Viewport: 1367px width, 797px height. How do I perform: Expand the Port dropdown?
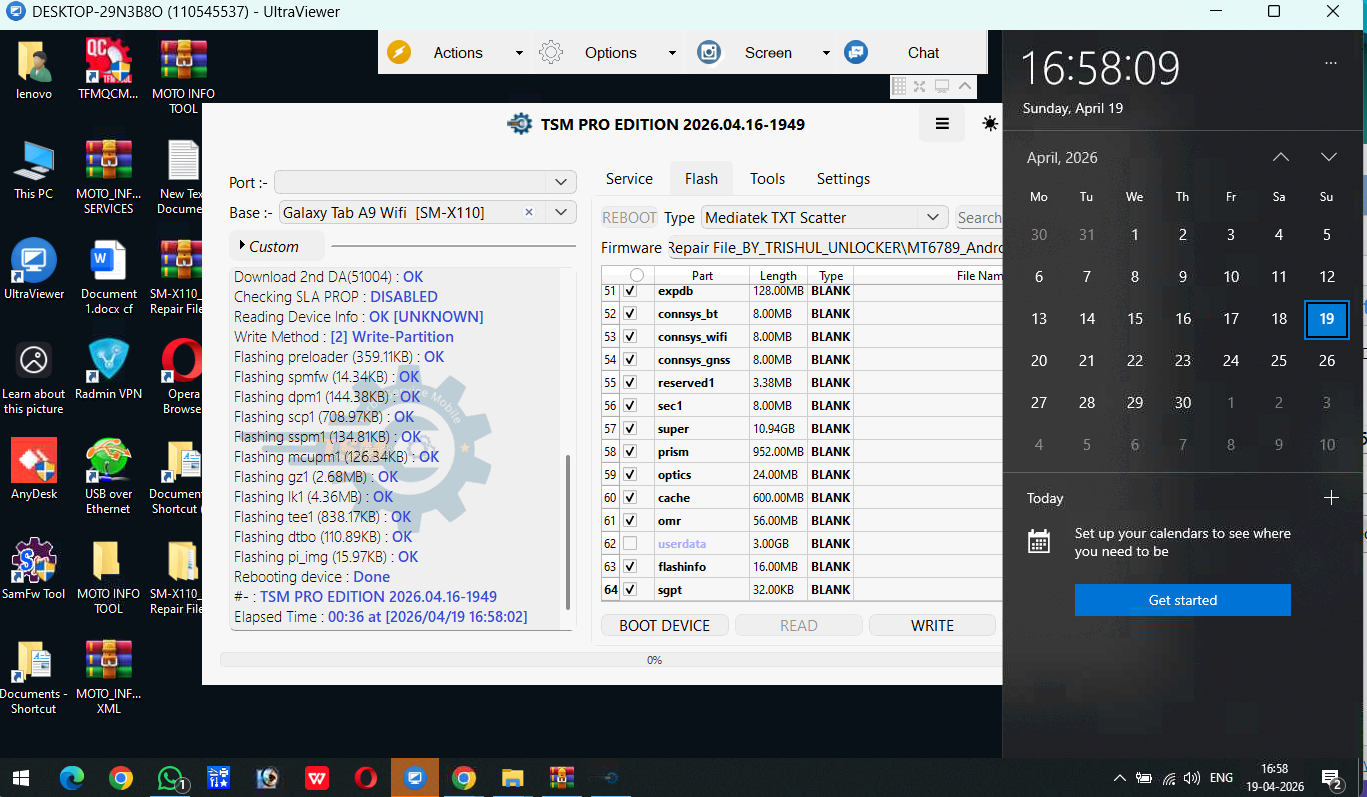pyautogui.click(x=561, y=182)
